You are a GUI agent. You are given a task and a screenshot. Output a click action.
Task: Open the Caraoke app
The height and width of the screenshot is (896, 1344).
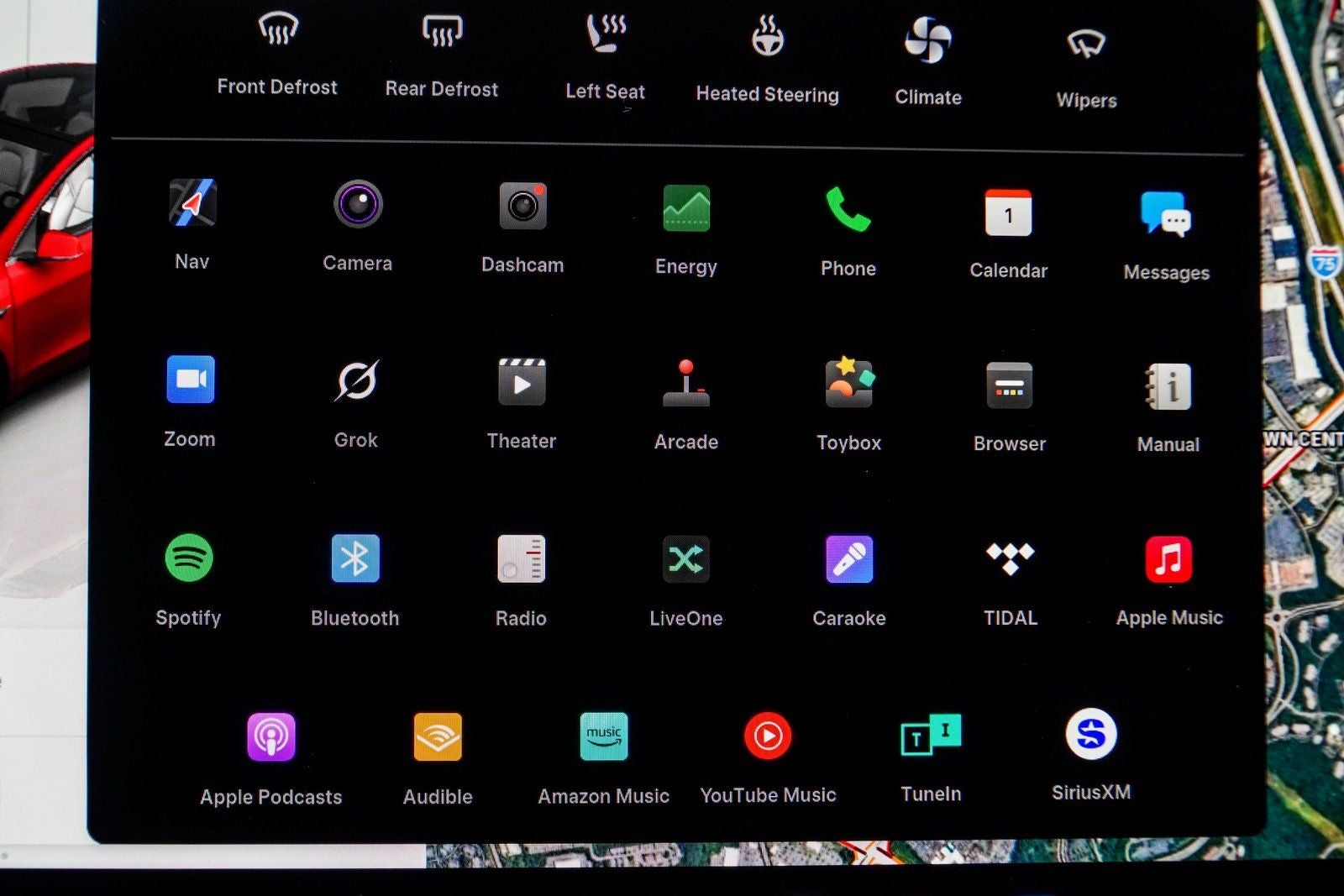849,560
